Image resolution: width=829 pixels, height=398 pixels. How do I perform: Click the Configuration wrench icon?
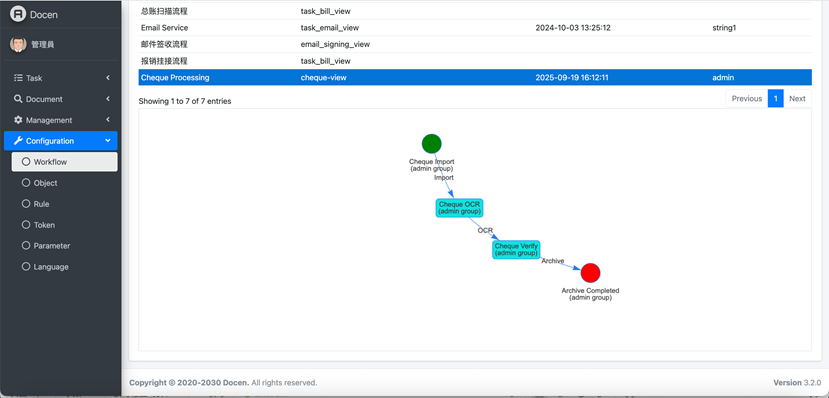(x=19, y=141)
